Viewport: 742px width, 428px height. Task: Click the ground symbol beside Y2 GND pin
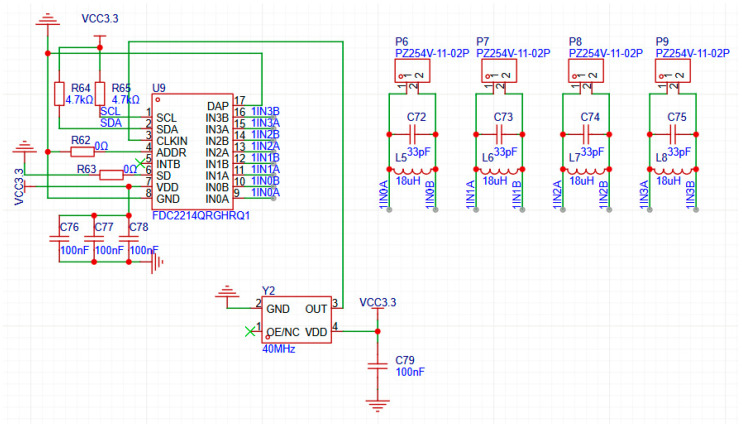[227, 292]
